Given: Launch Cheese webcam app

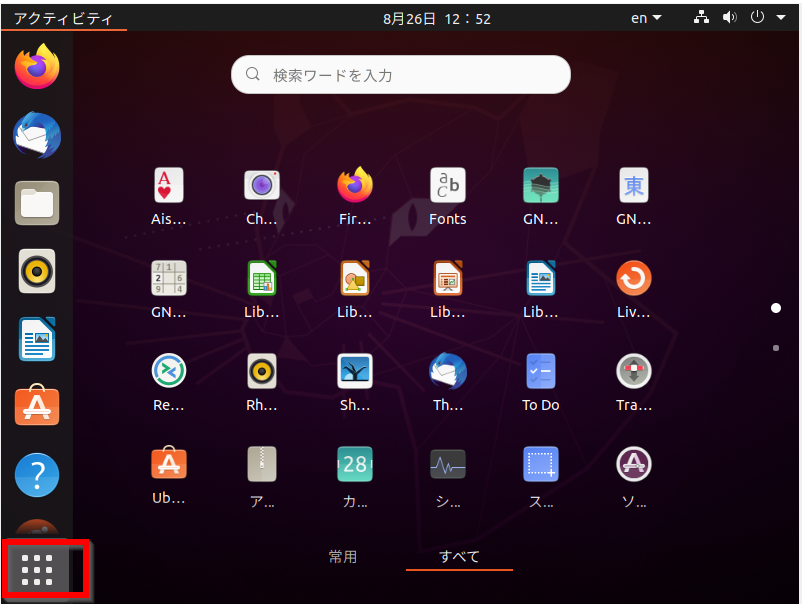Looking at the screenshot, I should point(261,196).
